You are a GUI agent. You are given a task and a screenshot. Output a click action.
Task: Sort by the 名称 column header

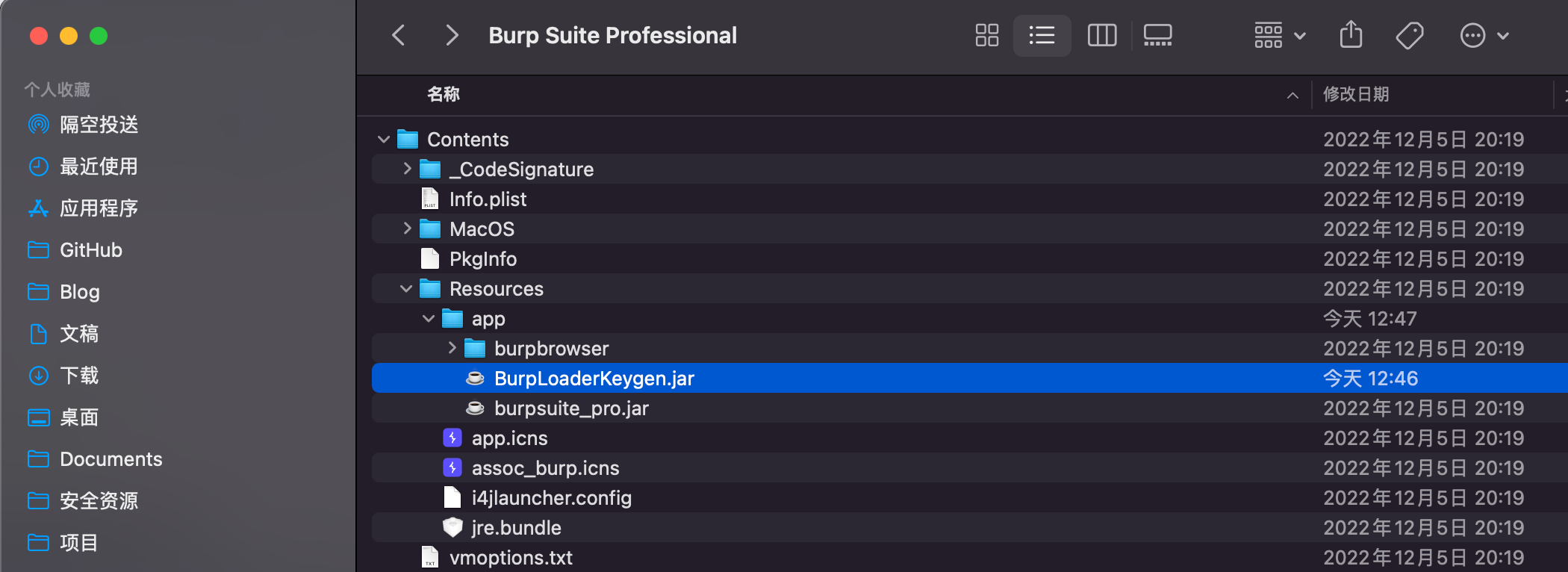[444, 94]
